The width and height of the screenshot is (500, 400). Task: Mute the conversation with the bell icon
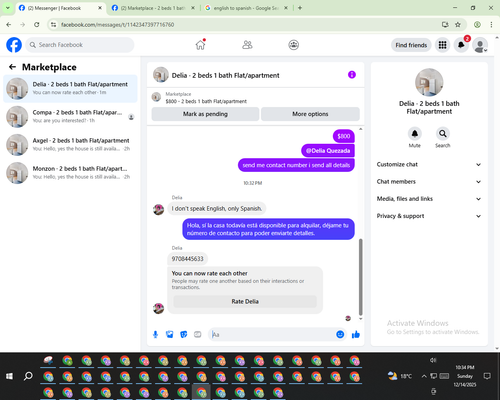415,134
